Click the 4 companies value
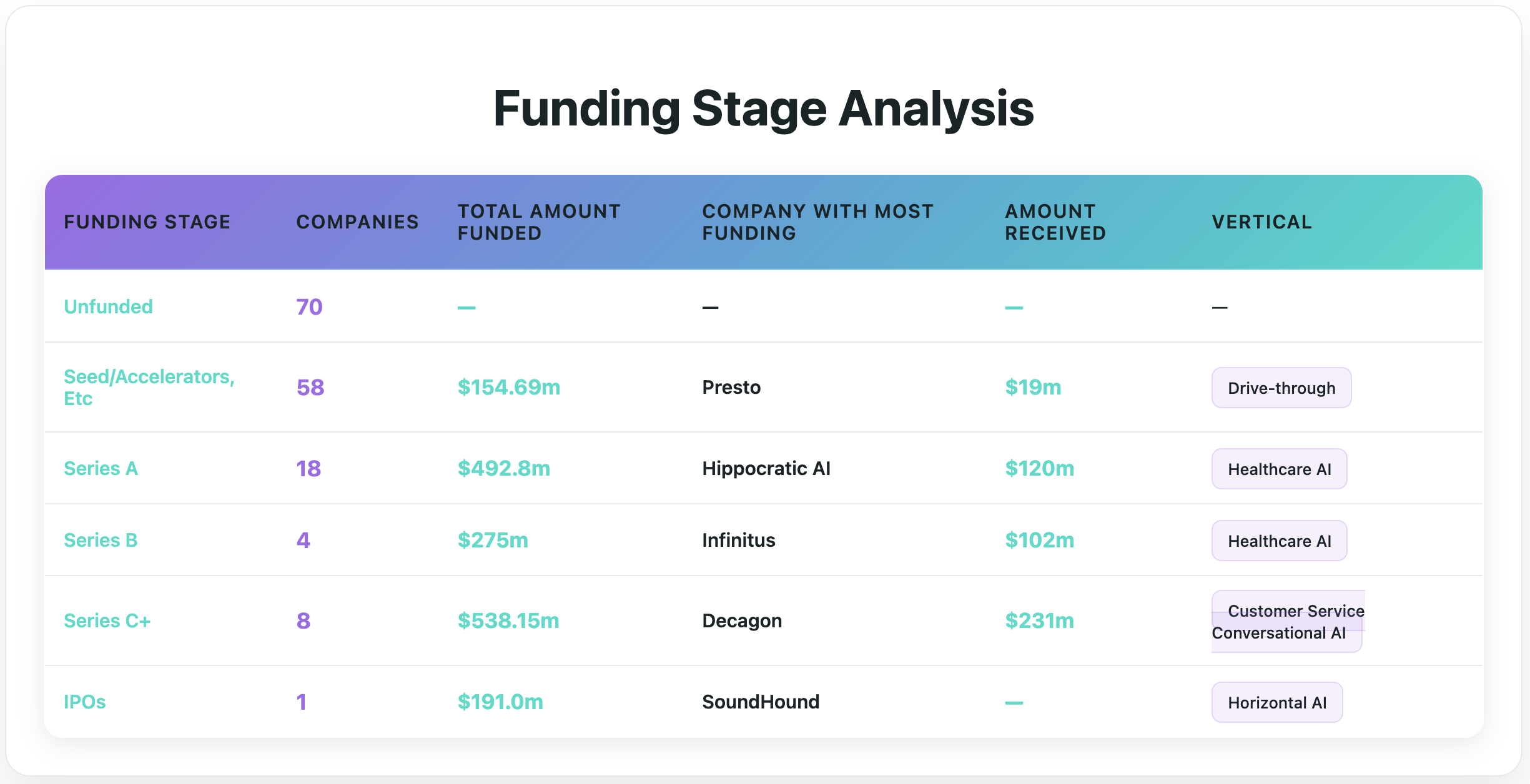This screenshot has width=1530, height=784. point(303,540)
